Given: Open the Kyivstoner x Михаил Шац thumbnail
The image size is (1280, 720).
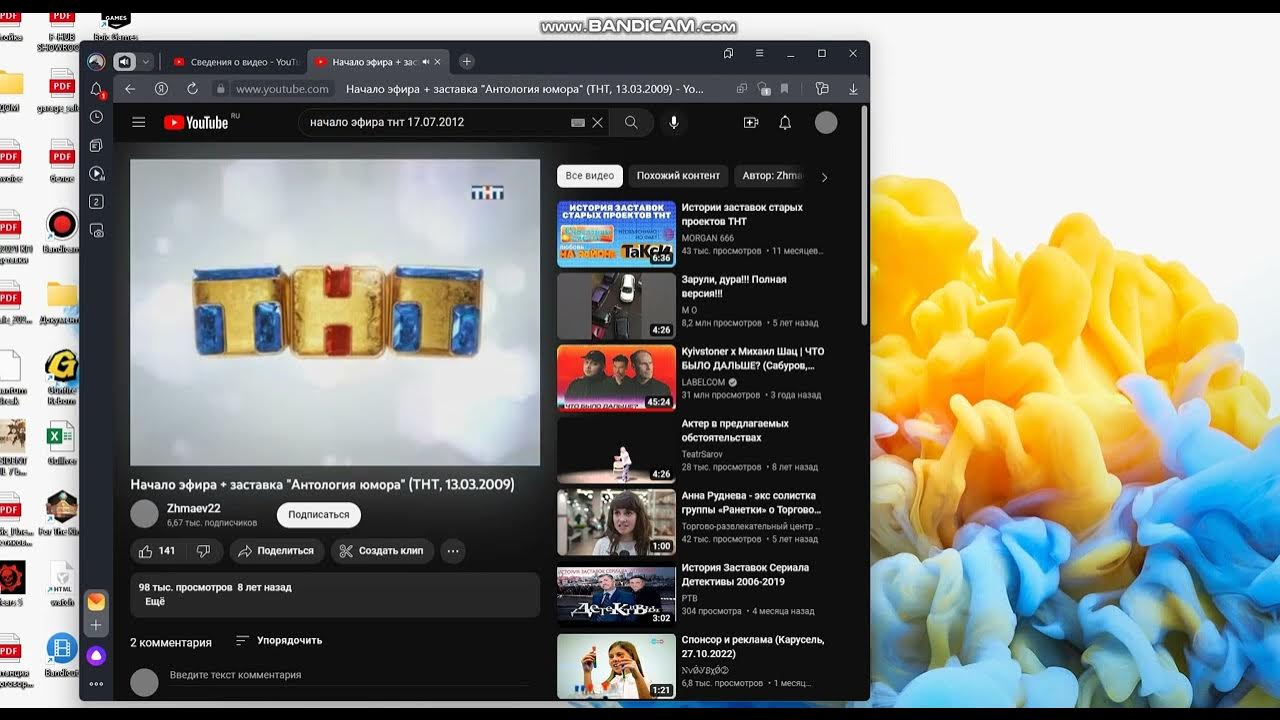Looking at the screenshot, I should coord(616,378).
